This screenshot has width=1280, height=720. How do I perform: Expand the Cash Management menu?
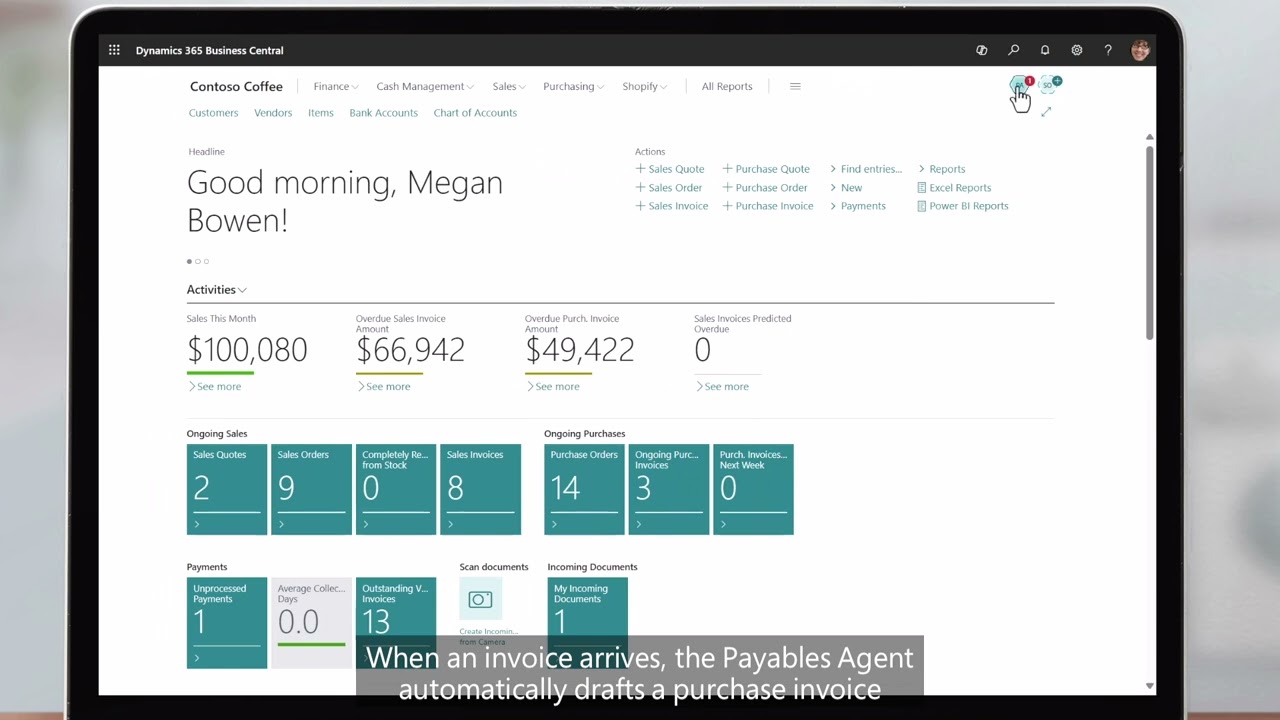(425, 86)
